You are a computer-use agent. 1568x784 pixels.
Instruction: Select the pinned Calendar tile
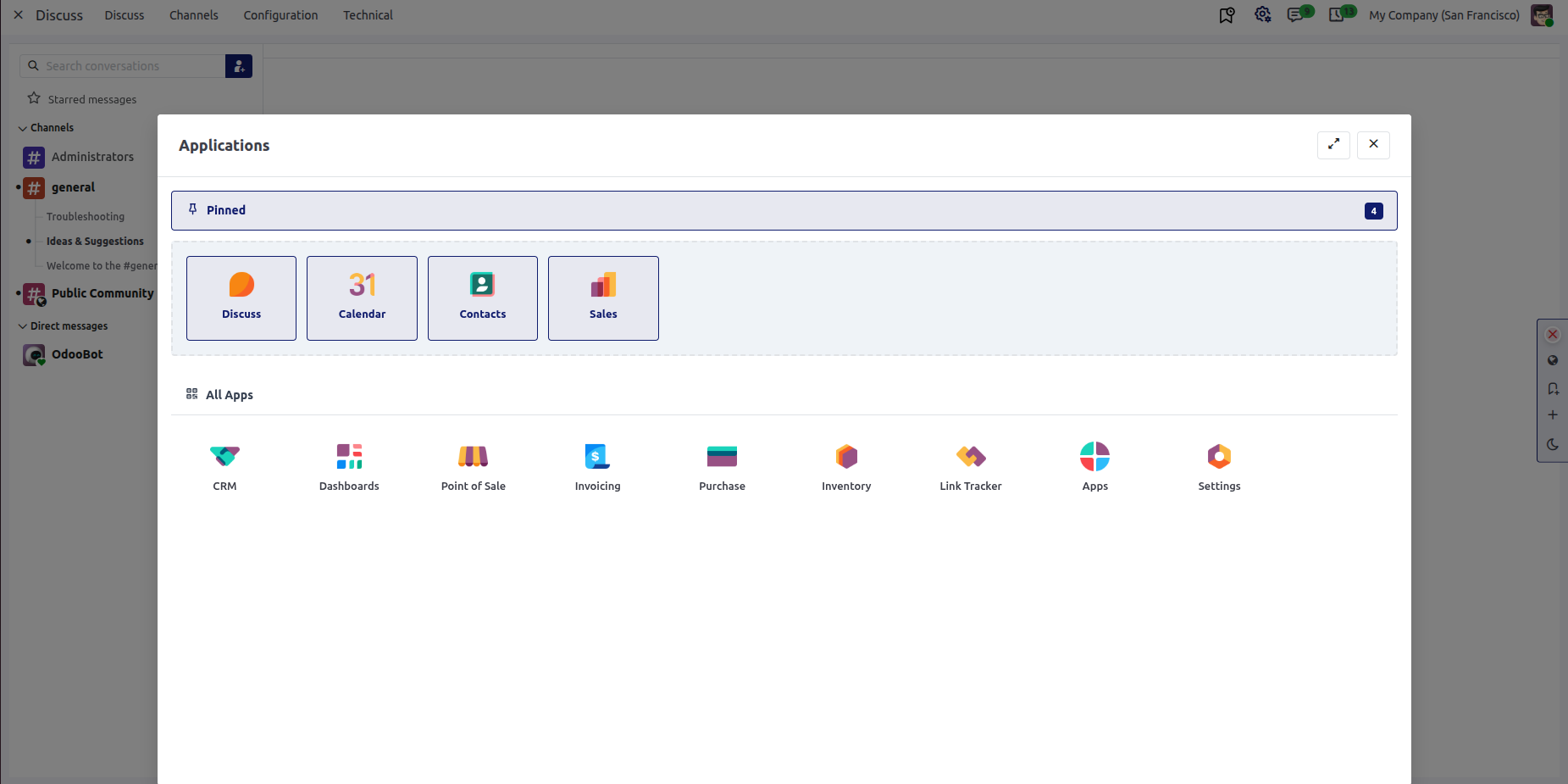pyautogui.click(x=362, y=298)
